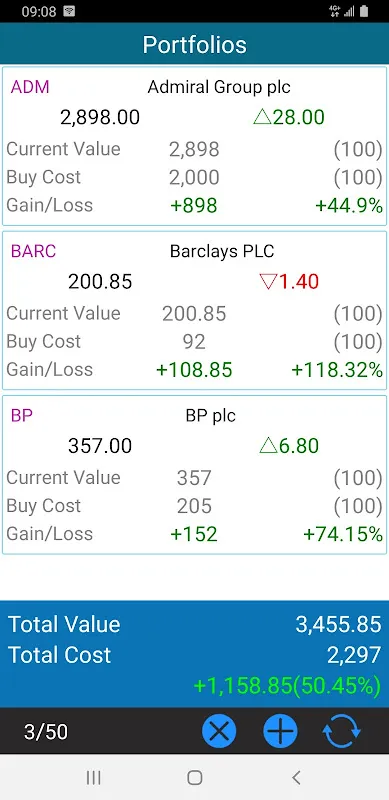The height and width of the screenshot is (800, 389).
Task: Tap the plus add stock icon
Action: click(280, 732)
